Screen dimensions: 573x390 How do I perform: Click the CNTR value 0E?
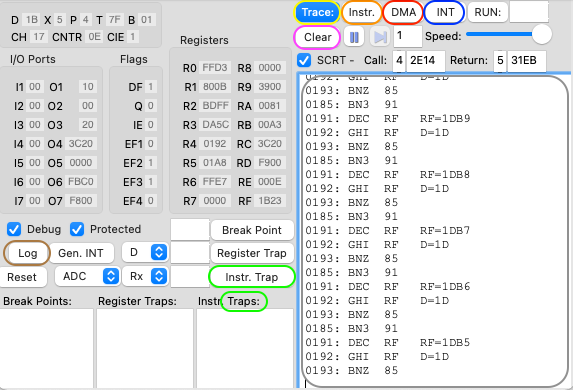coord(94,37)
